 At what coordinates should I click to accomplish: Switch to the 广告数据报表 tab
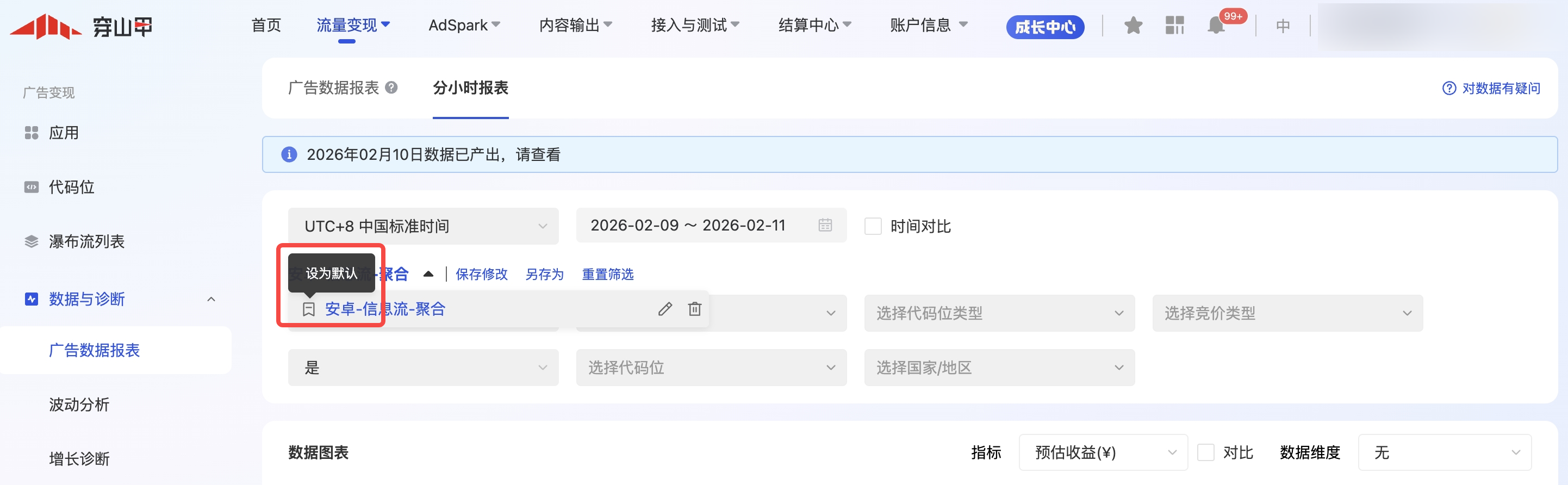[x=334, y=88]
